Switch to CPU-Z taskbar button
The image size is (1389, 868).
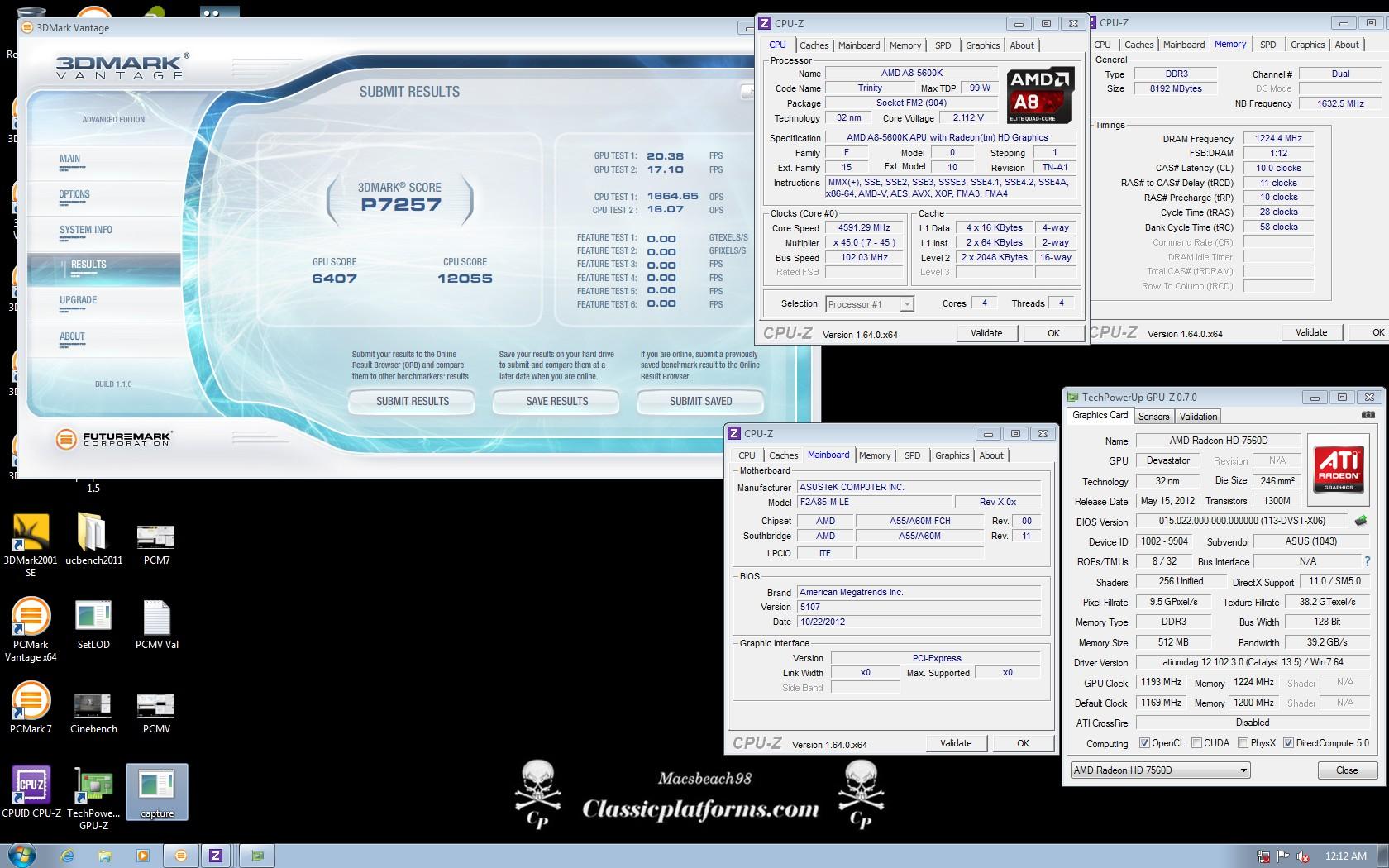216,856
